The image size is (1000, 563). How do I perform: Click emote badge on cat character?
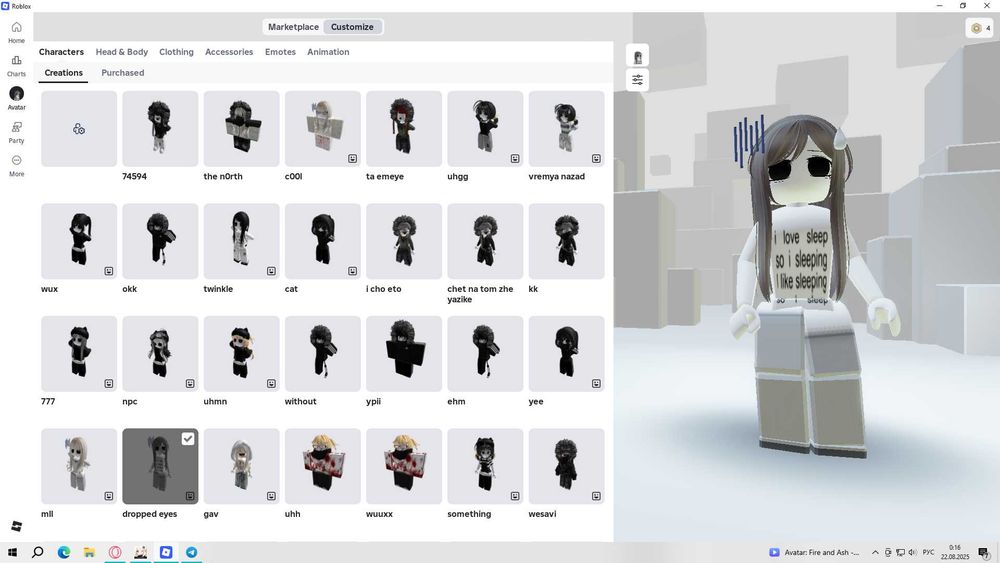tap(353, 271)
